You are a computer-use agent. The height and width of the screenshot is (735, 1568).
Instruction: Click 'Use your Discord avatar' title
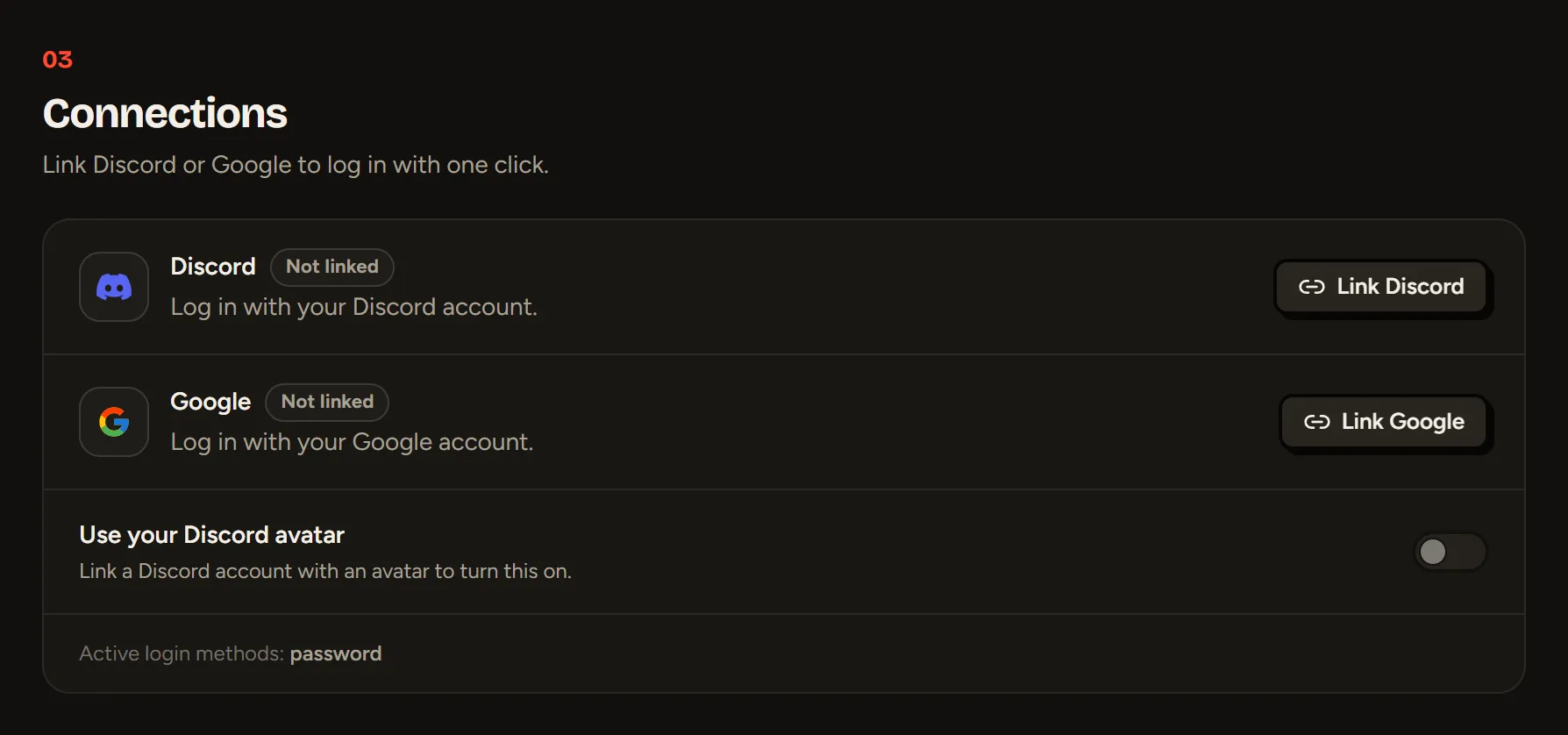tap(212, 535)
